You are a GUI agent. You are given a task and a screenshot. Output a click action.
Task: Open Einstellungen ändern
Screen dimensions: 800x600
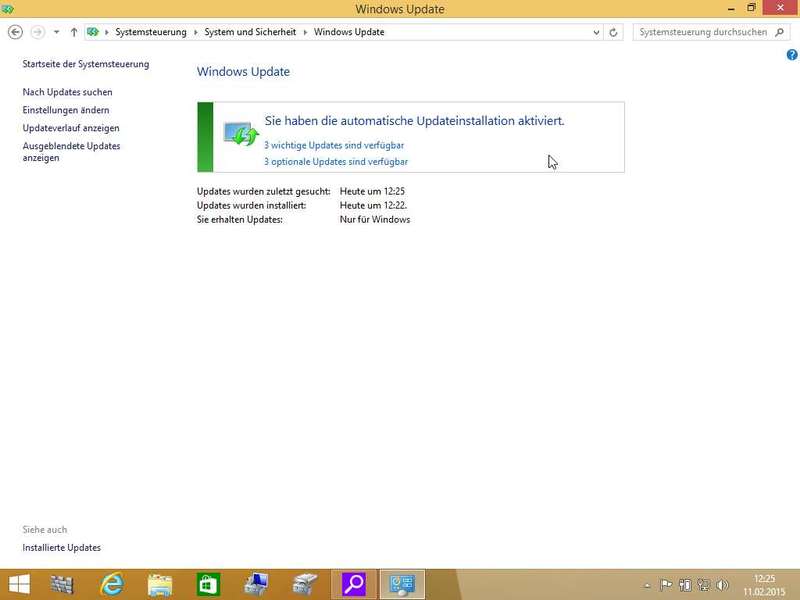[x=66, y=110]
